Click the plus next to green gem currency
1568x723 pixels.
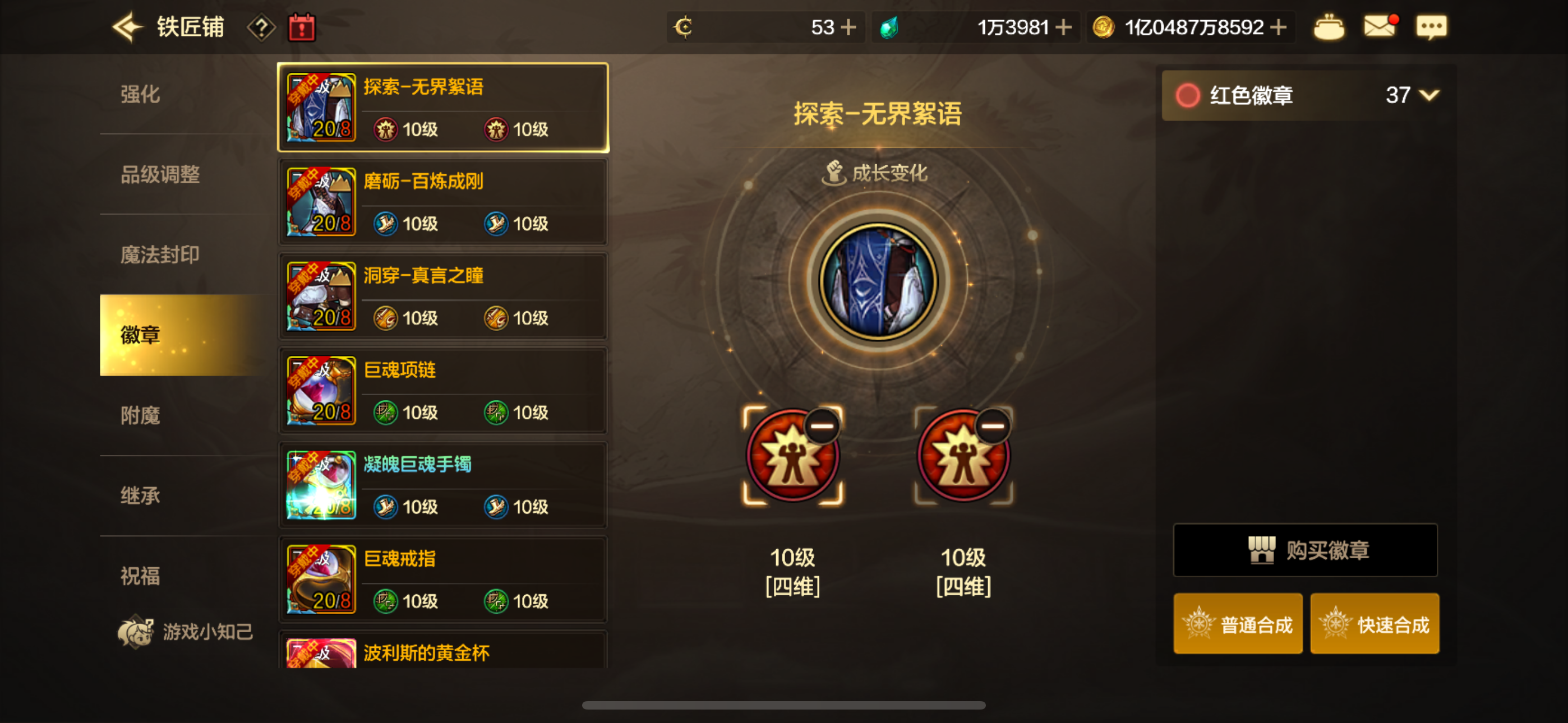[1063, 27]
